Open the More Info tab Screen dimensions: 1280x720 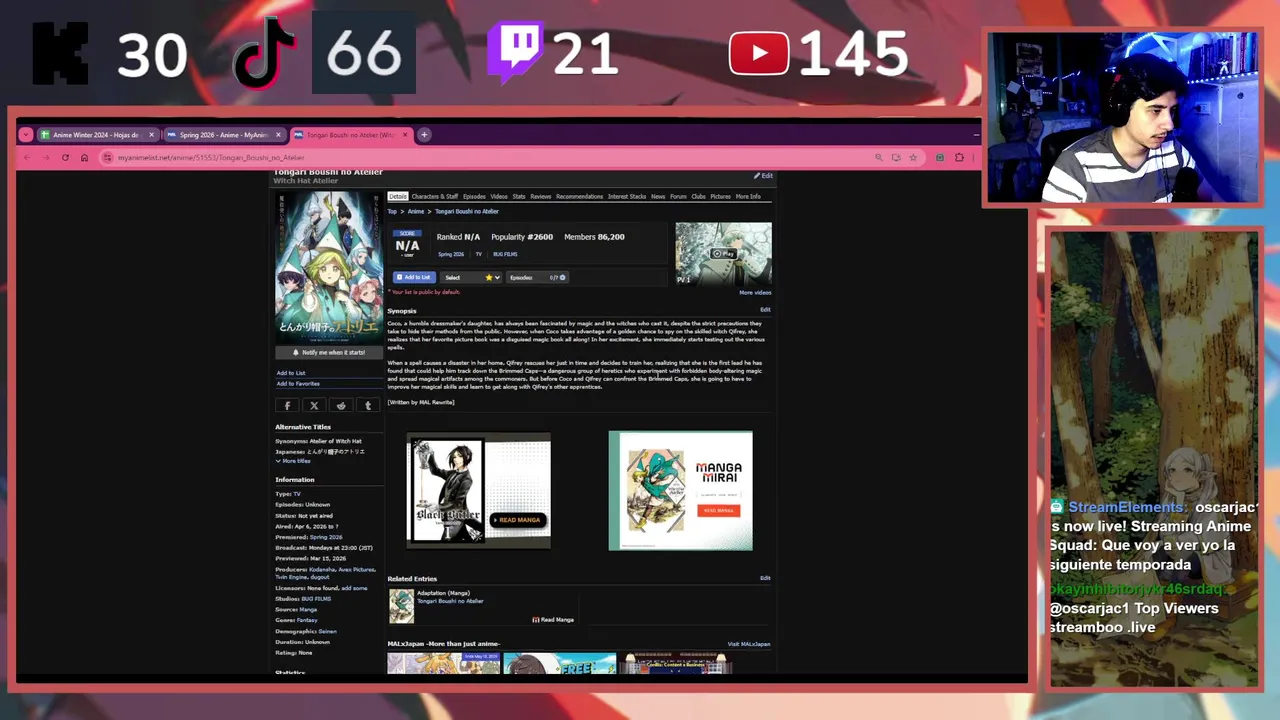click(x=748, y=196)
